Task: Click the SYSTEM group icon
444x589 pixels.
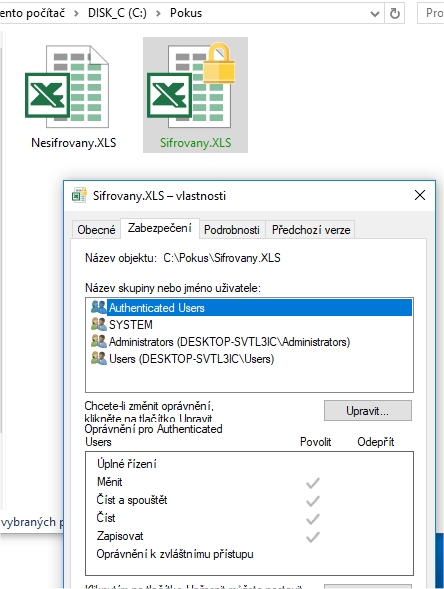Action: pyautogui.click(x=99, y=324)
